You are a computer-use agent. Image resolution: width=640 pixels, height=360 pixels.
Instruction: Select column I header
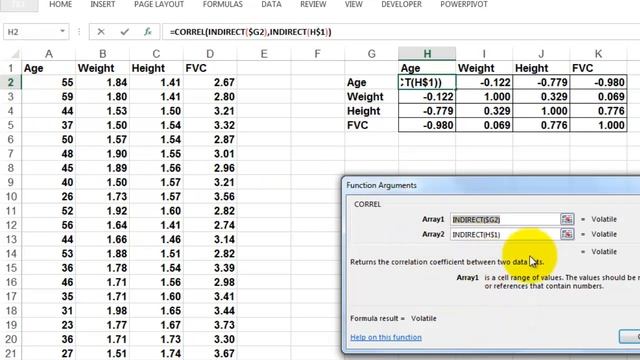point(484,54)
